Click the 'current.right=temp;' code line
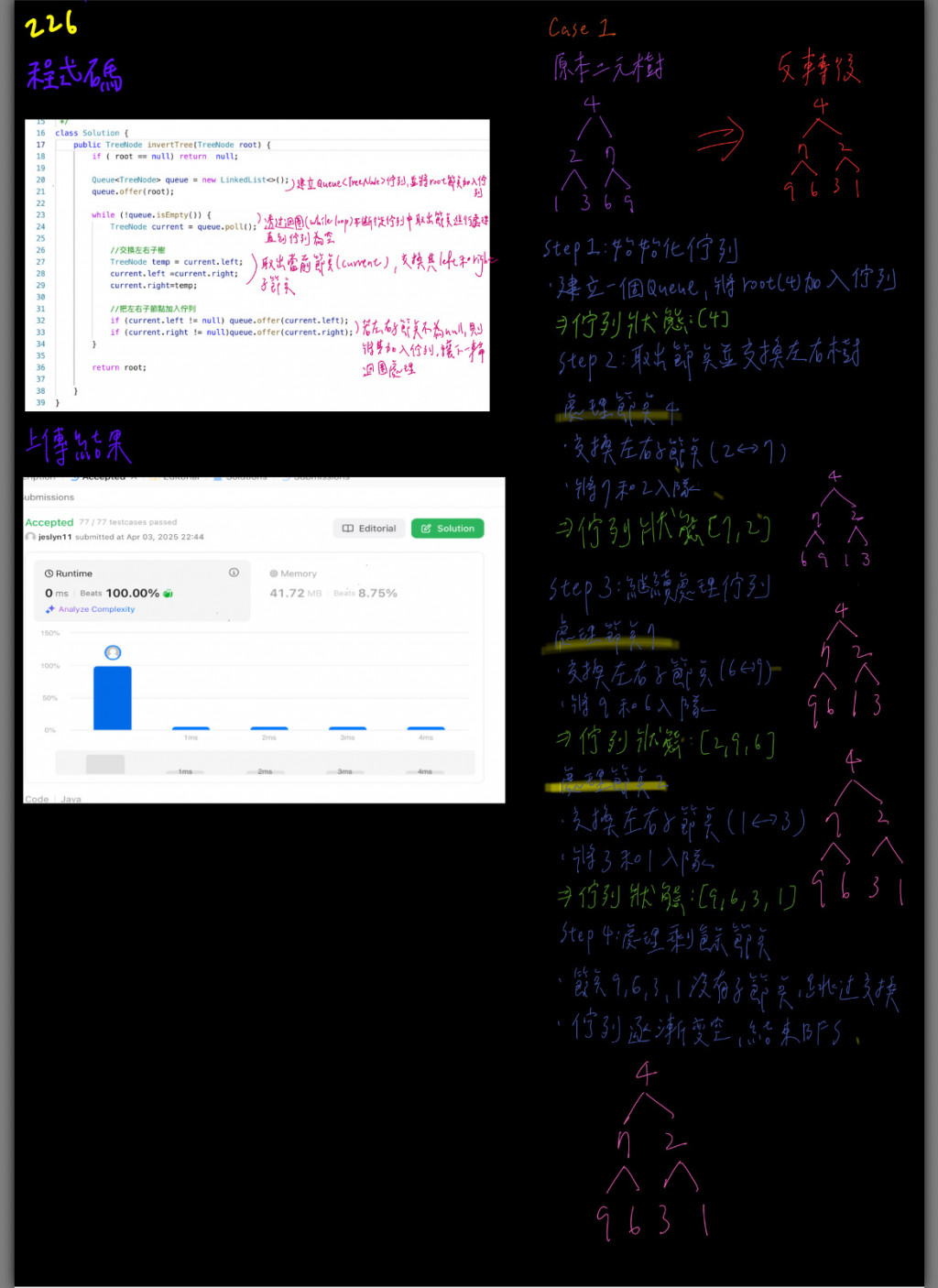 coord(153,285)
